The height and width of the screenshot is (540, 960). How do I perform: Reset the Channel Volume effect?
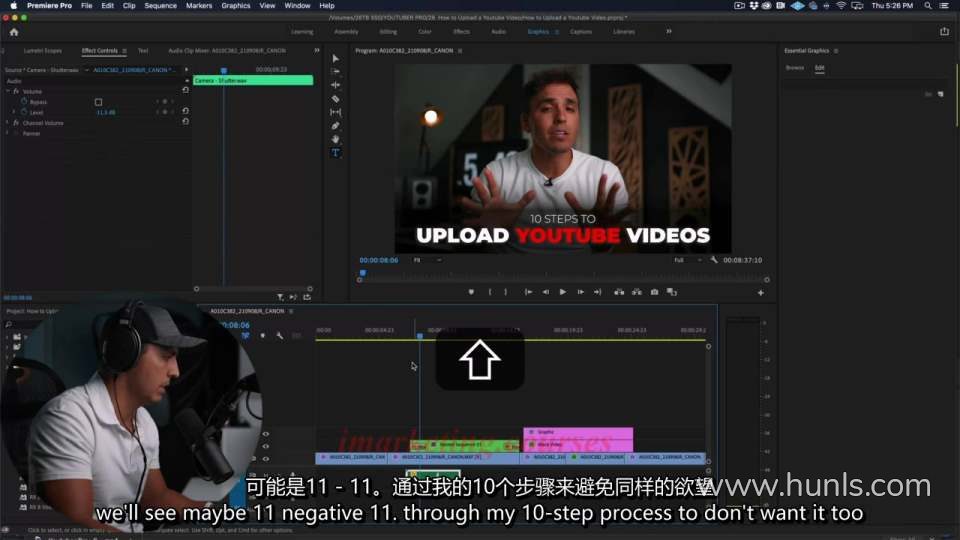tap(186, 122)
